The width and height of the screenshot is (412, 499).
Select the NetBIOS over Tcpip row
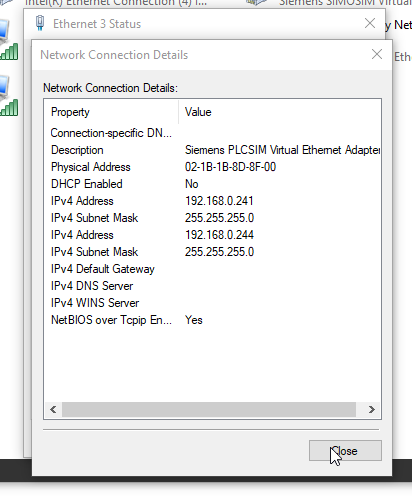212,320
